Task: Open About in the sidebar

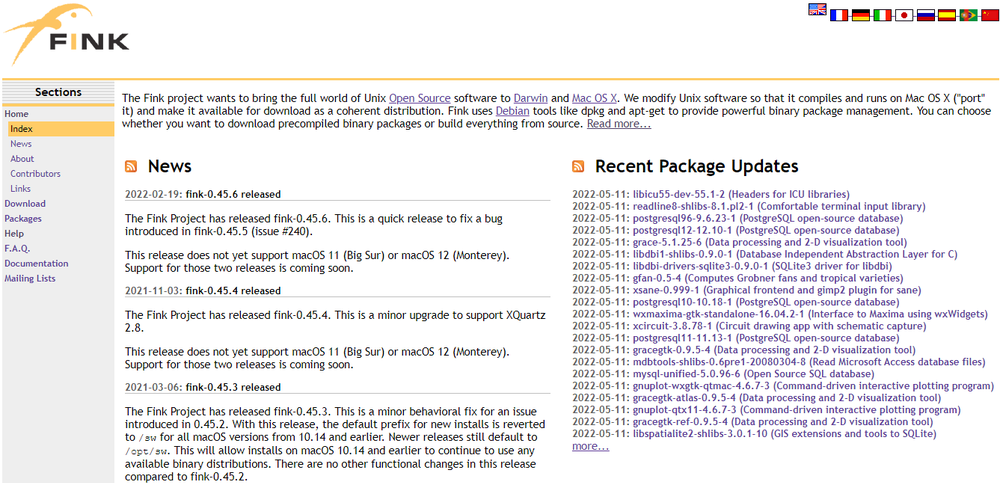Action: coord(22,159)
